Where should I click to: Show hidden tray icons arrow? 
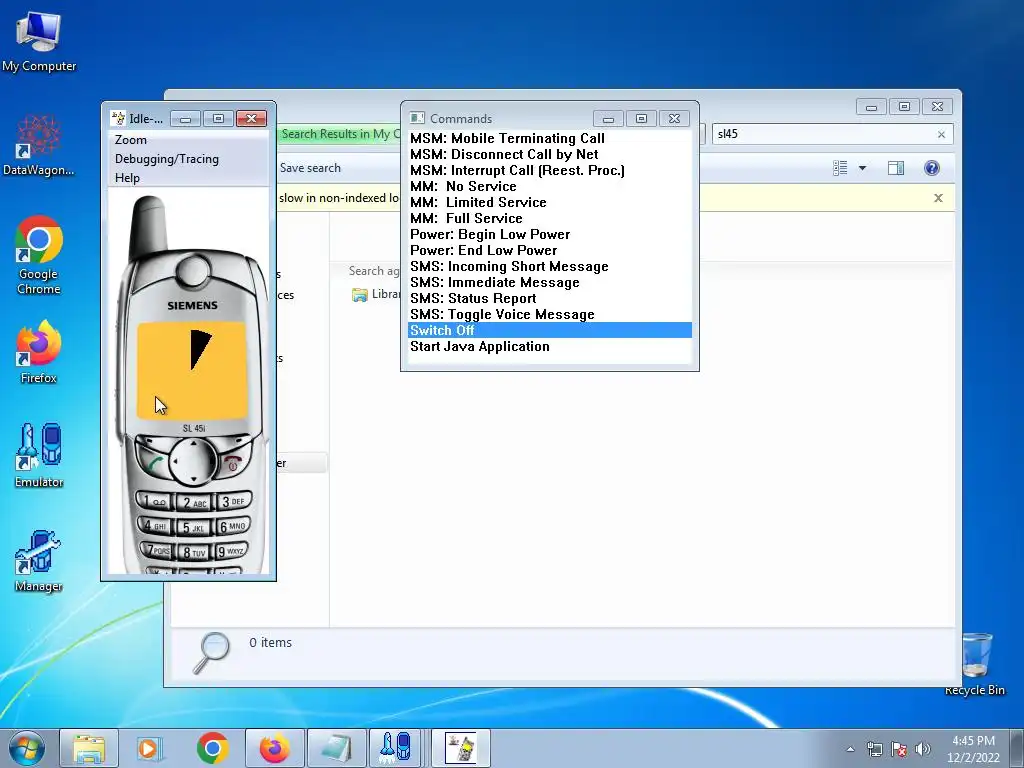click(850, 749)
